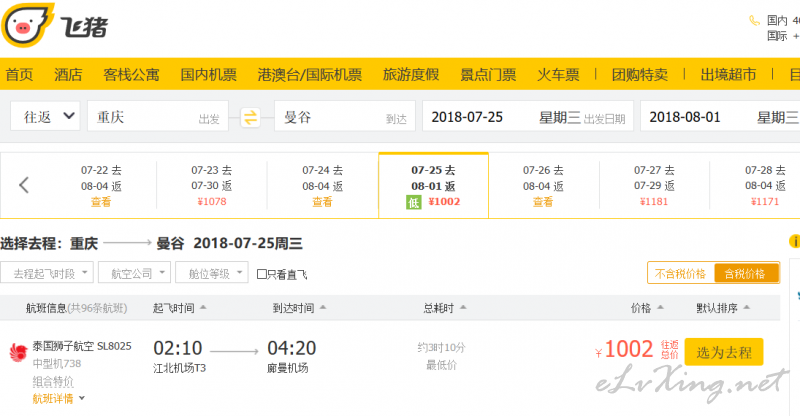This screenshot has height=416, width=800.
Task: Click the select as outbound button
Action: [x=723, y=352]
